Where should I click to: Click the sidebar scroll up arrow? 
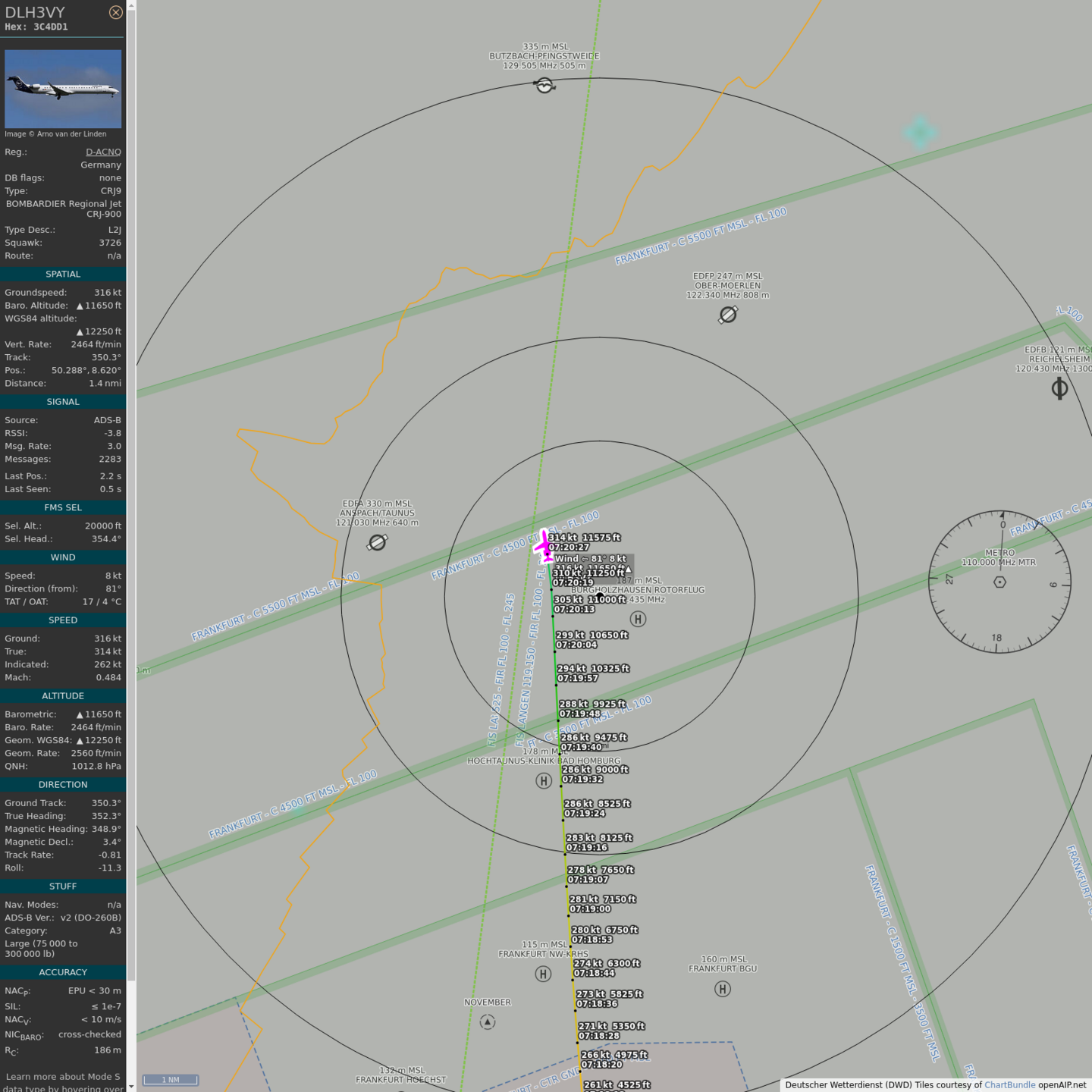[x=131, y=5]
